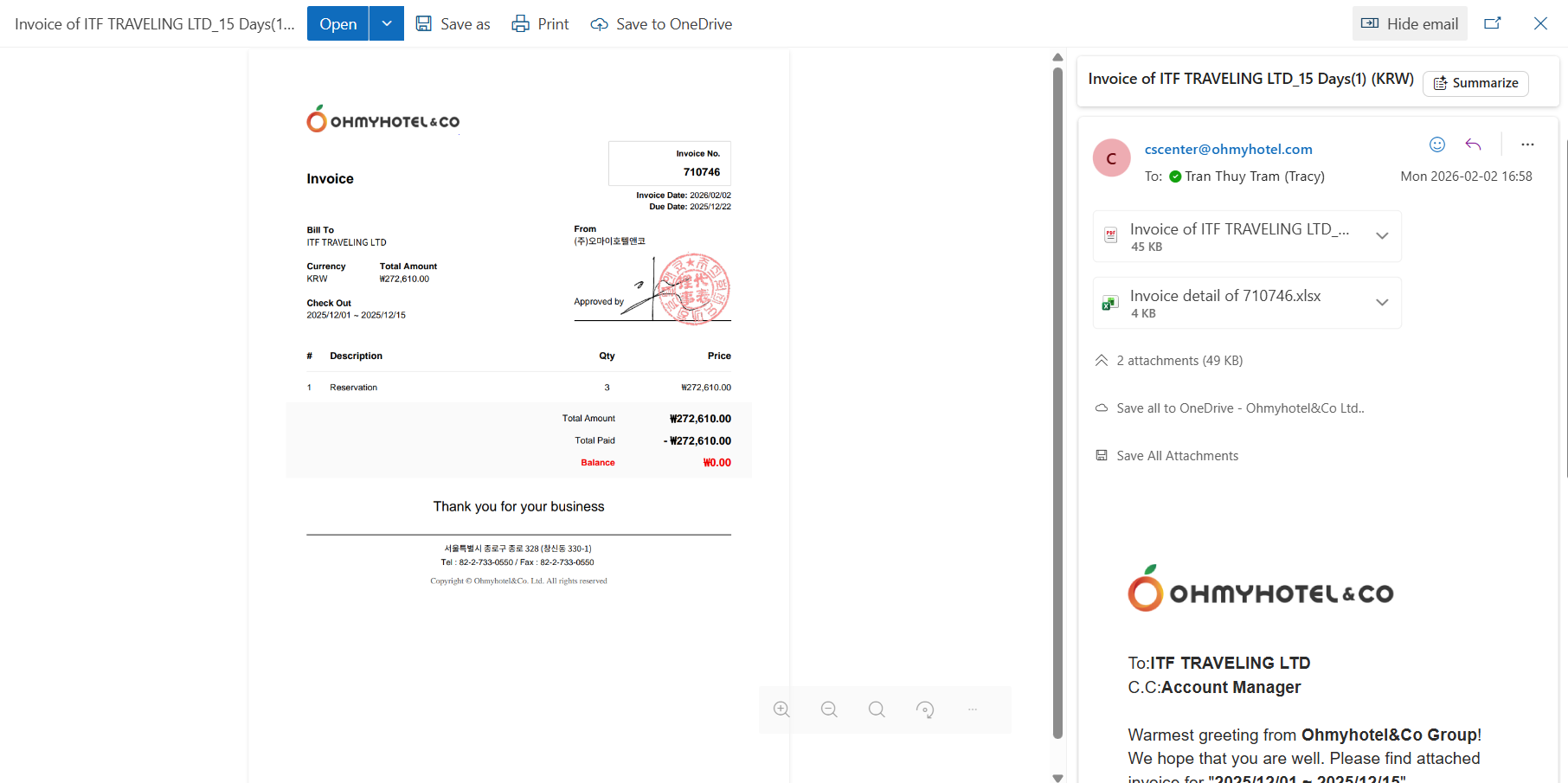Reply to the email with the arrow icon
Image resolution: width=1568 pixels, height=783 pixels.
click(1473, 144)
